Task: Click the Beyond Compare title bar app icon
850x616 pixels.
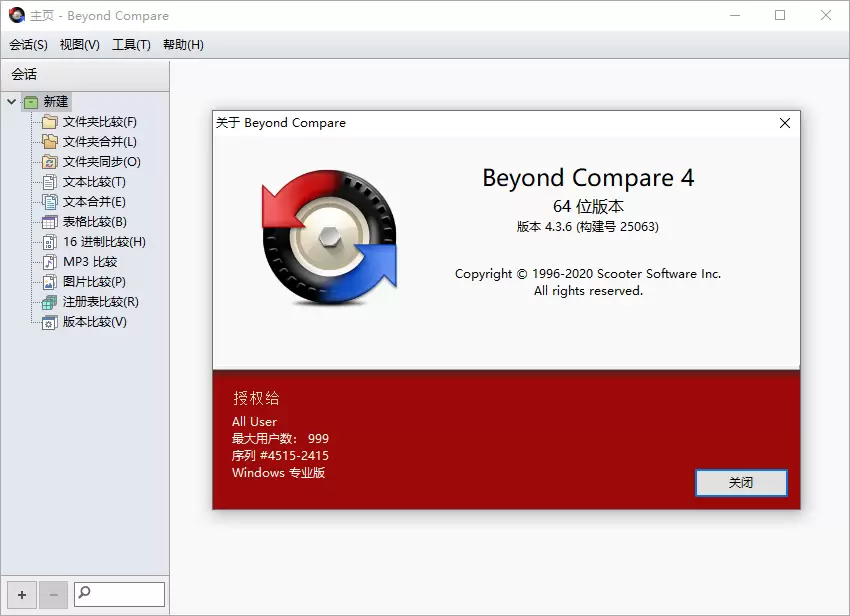Action: click(17, 15)
